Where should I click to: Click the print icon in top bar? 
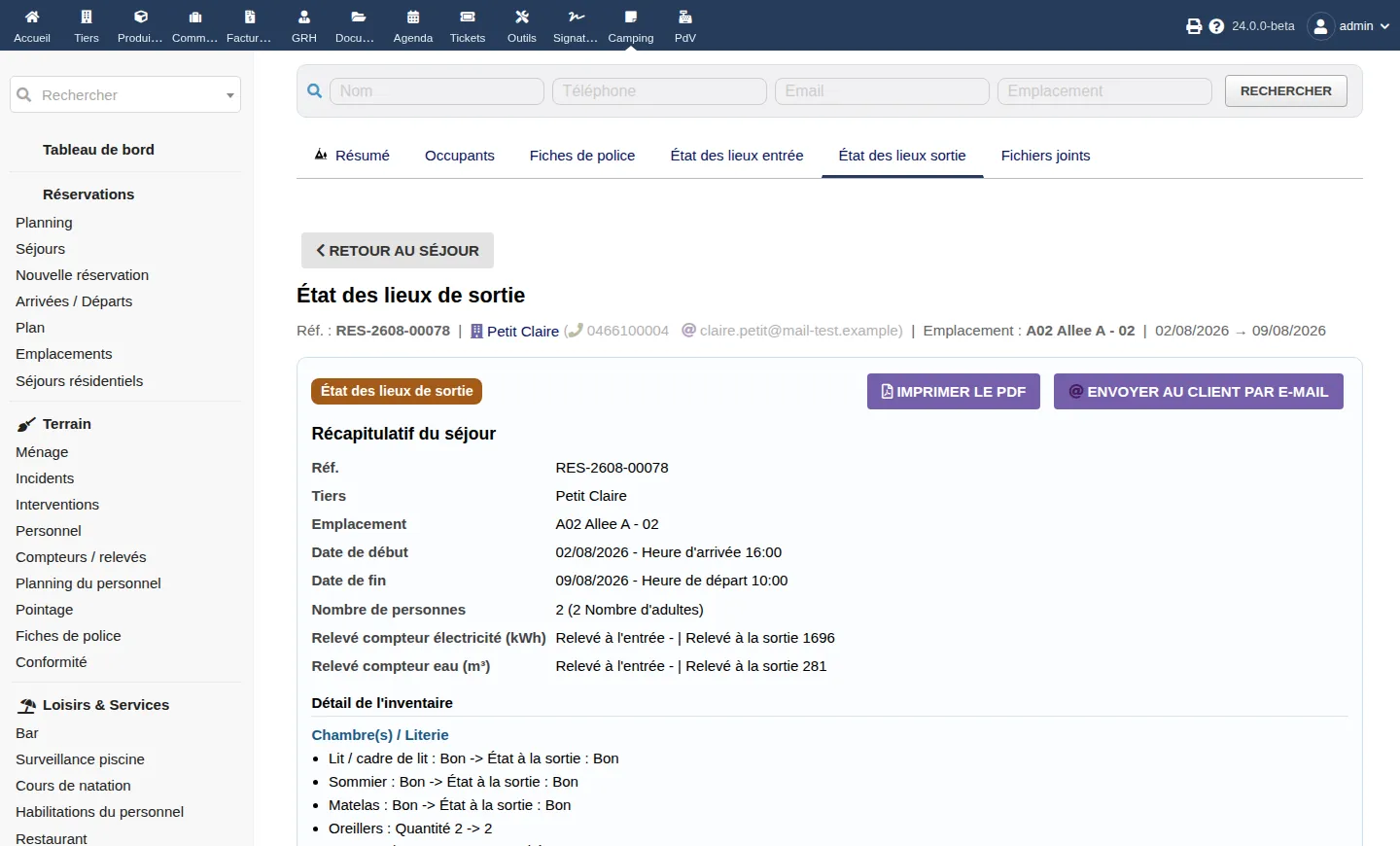click(1194, 26)
